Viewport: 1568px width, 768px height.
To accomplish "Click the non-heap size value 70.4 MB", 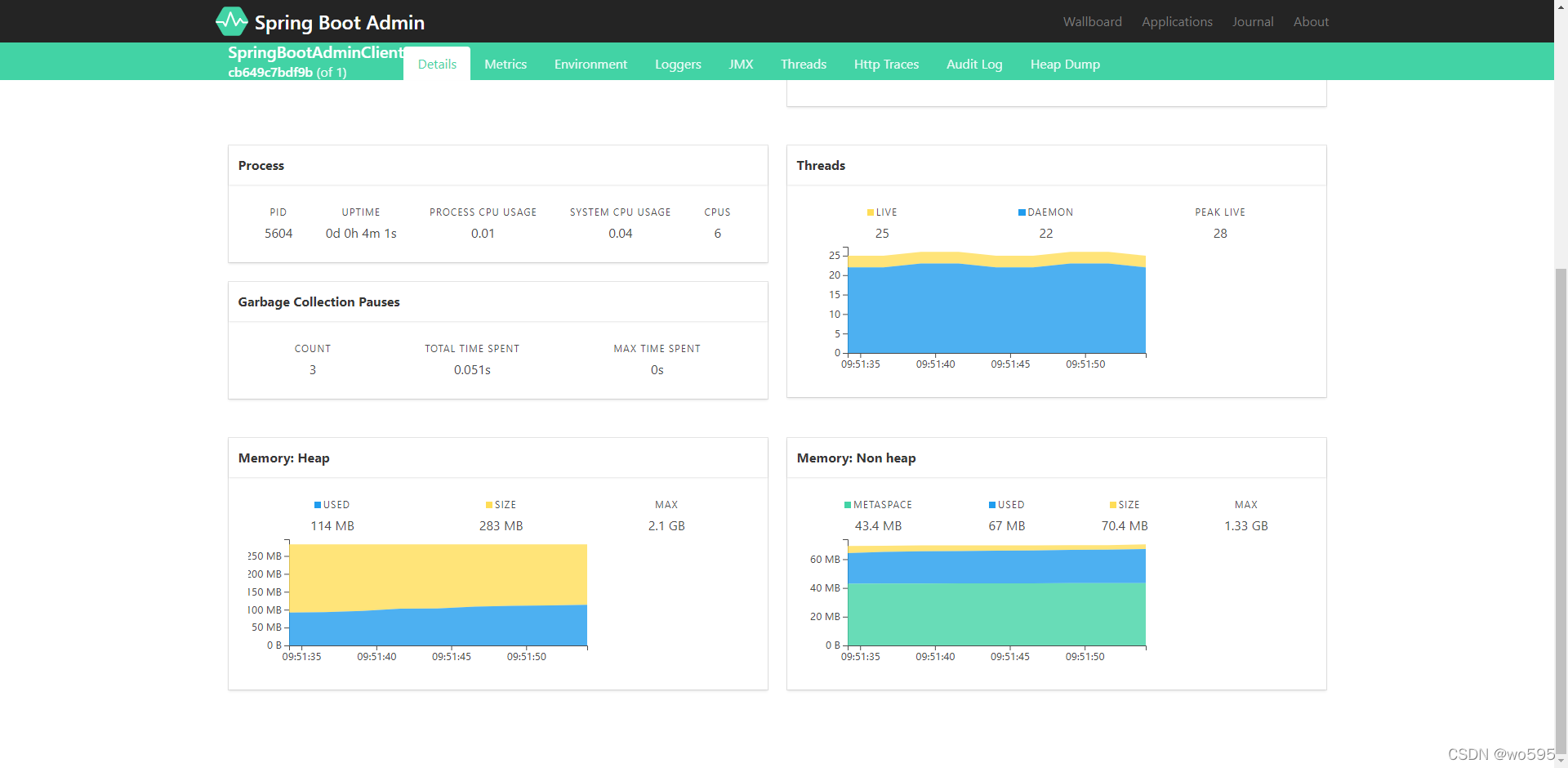I will coord(1125,526).
